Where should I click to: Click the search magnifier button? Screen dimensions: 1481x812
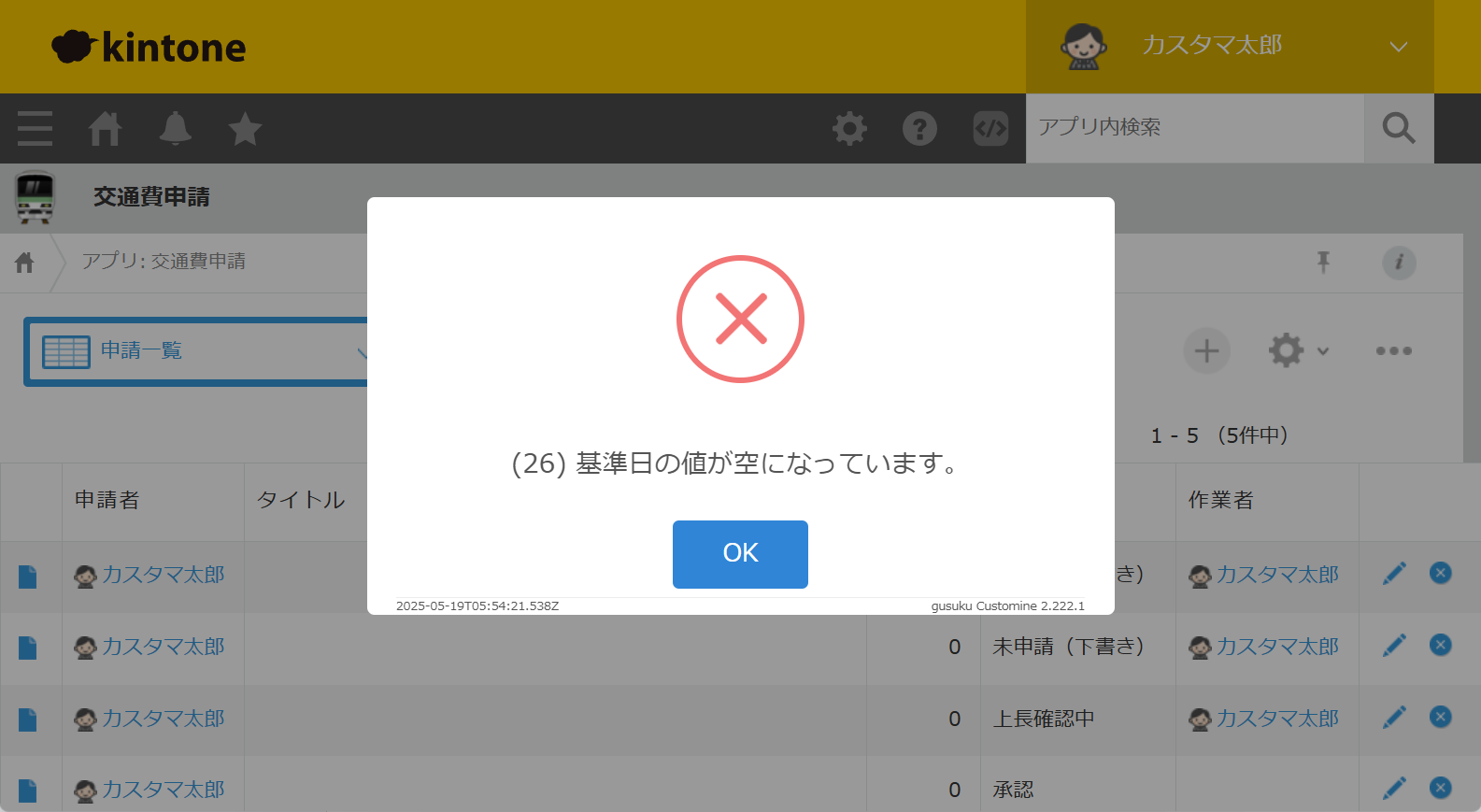pos(1399,128)
